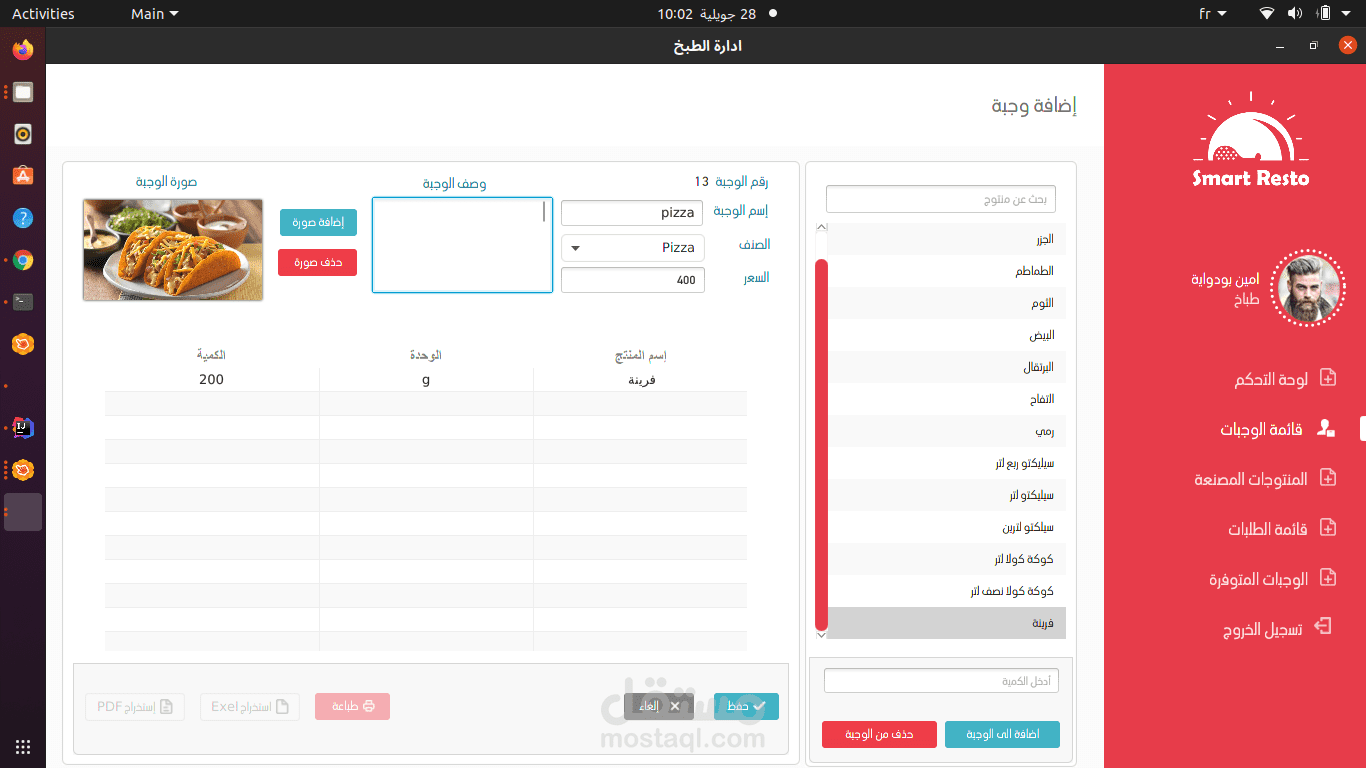The image size is (1366, 768).
Task: Click the الكمية column header
Action: (211, 355)
